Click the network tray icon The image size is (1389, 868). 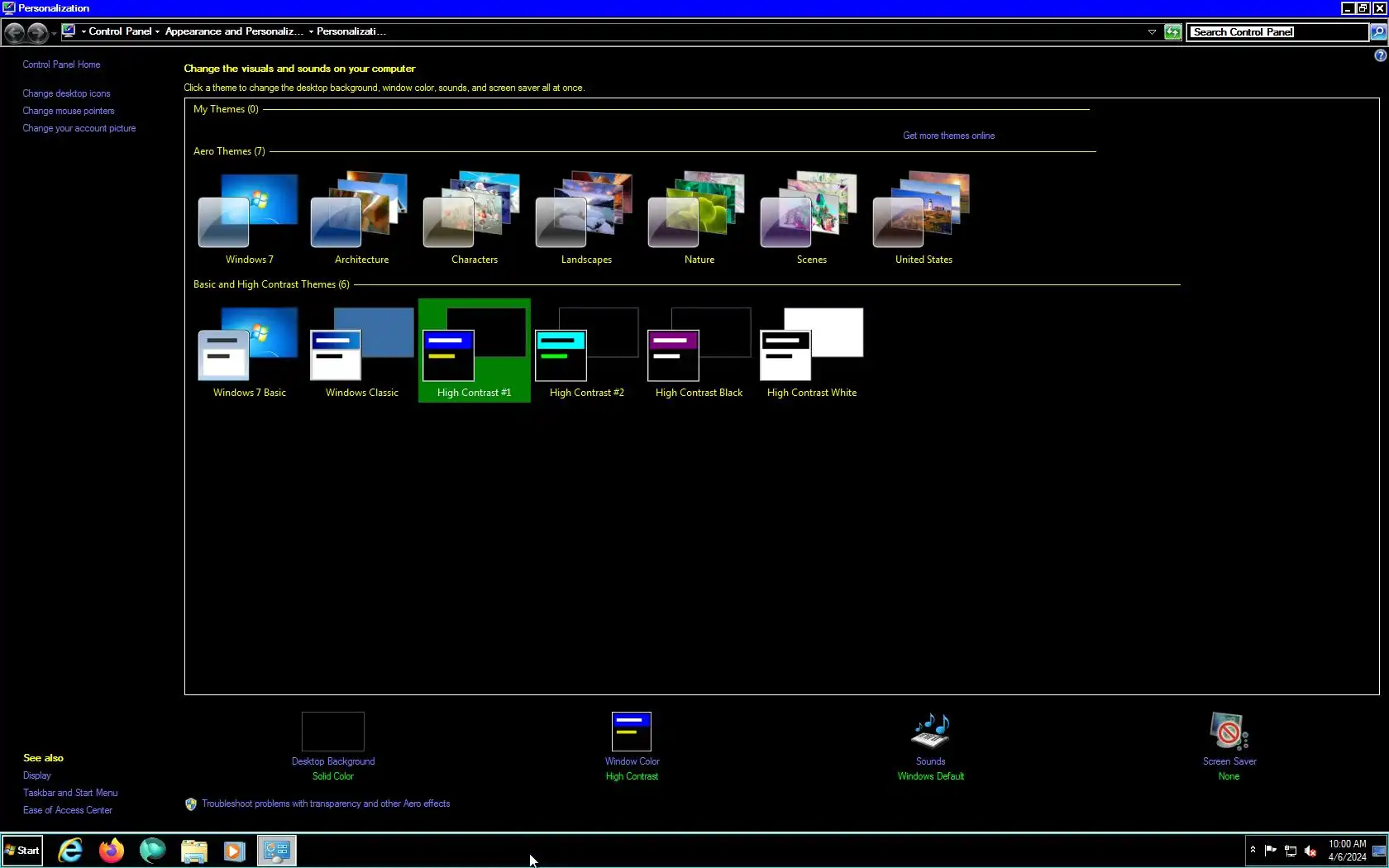[1291, 851]
